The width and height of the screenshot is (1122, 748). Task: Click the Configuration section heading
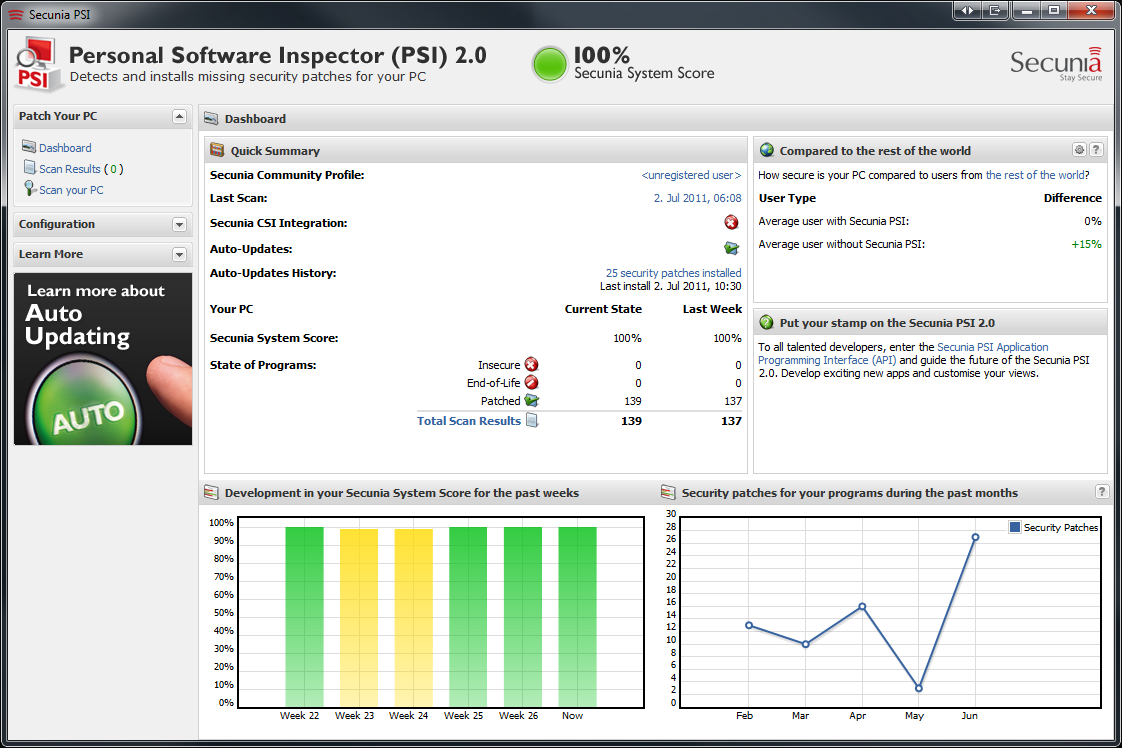57,224
